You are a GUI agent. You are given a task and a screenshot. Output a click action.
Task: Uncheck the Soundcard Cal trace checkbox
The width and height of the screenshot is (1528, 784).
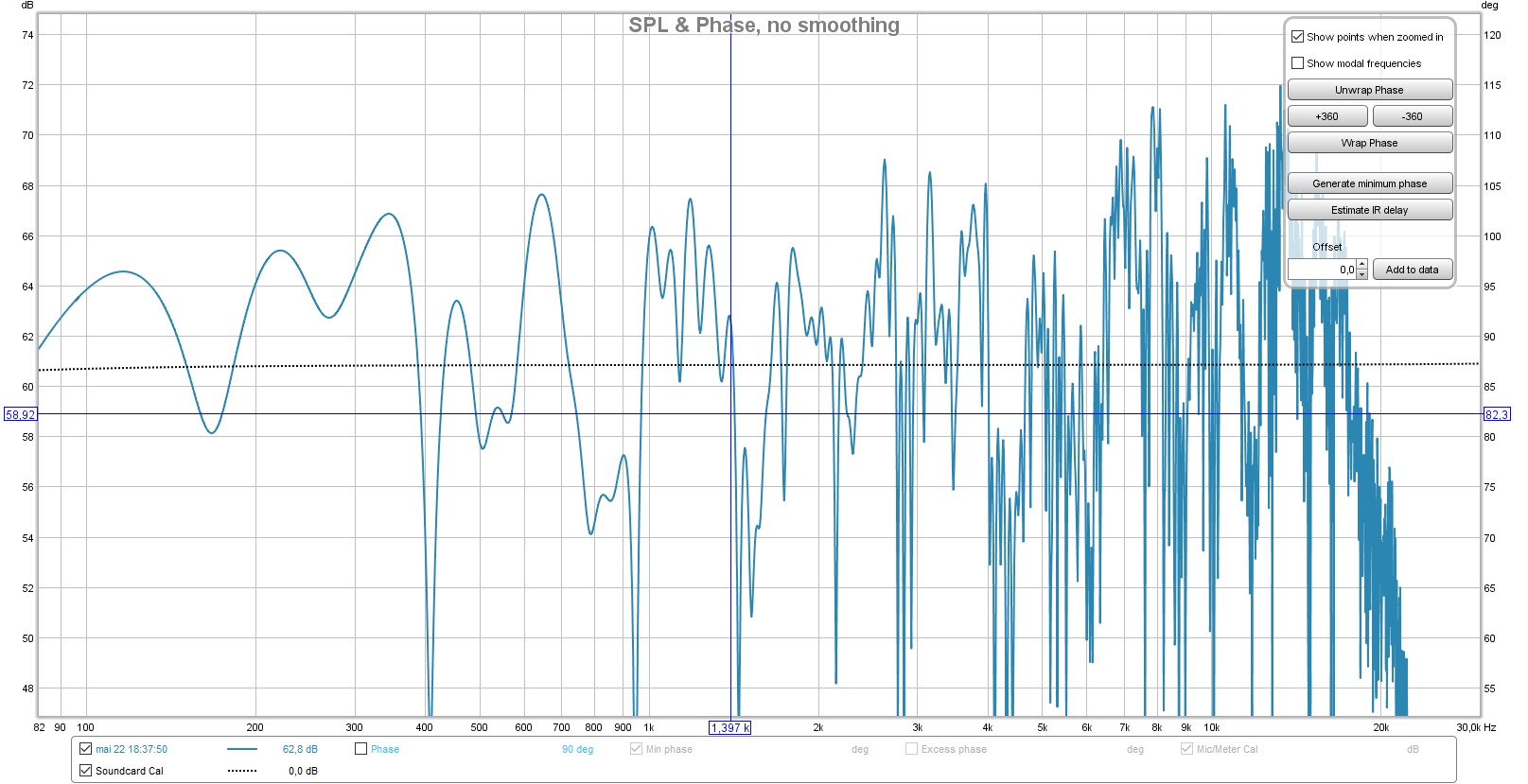pyautogui.click(x=86, y=771)
